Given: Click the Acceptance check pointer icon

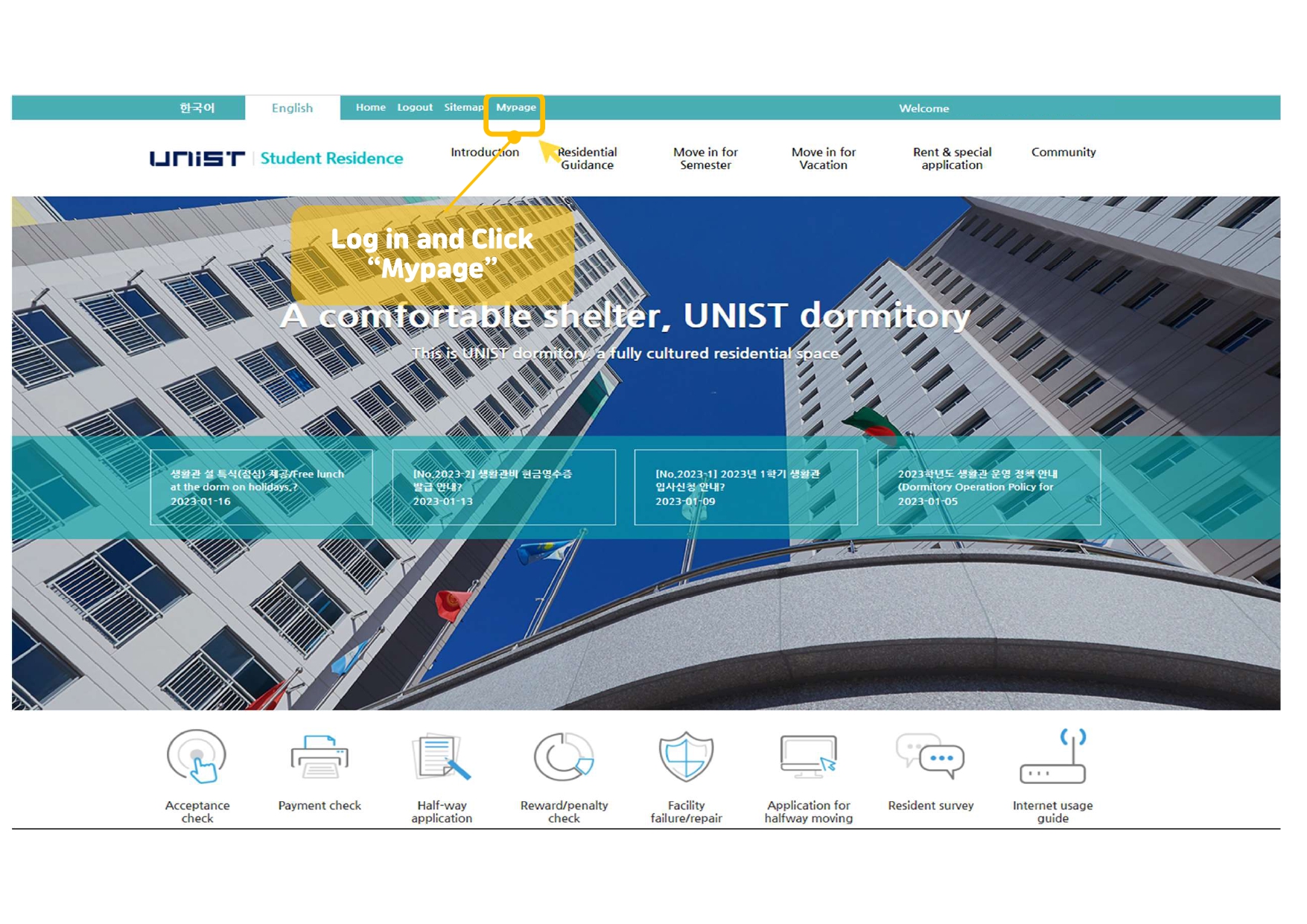Looking at the screenshot, I should point(197,756).
